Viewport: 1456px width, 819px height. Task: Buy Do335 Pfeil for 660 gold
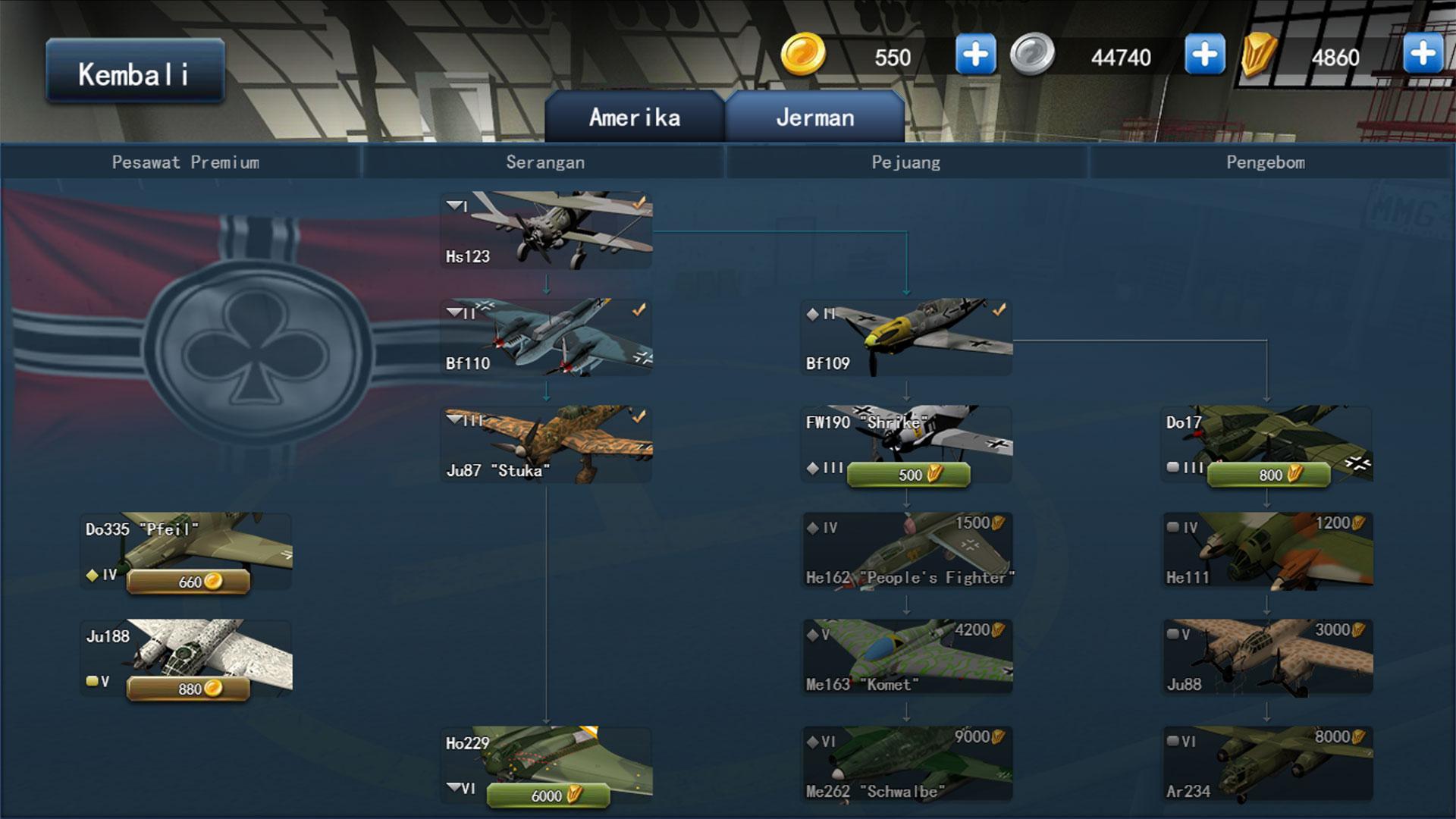188,582
